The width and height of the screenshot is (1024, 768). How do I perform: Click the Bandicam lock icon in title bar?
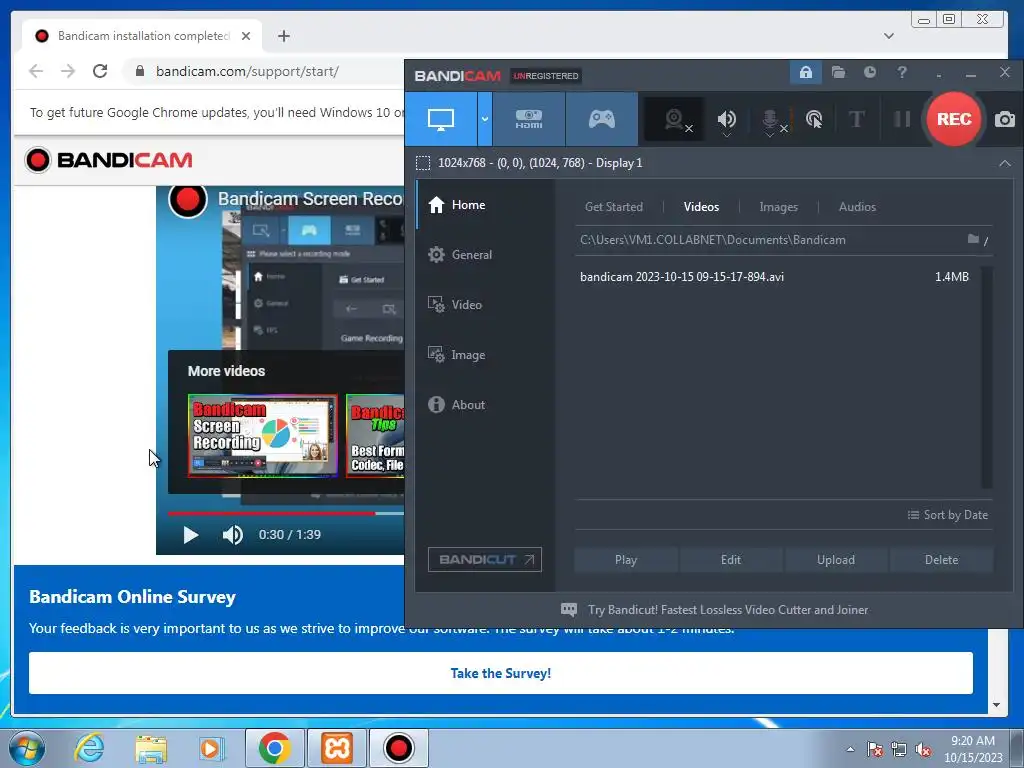805,72
